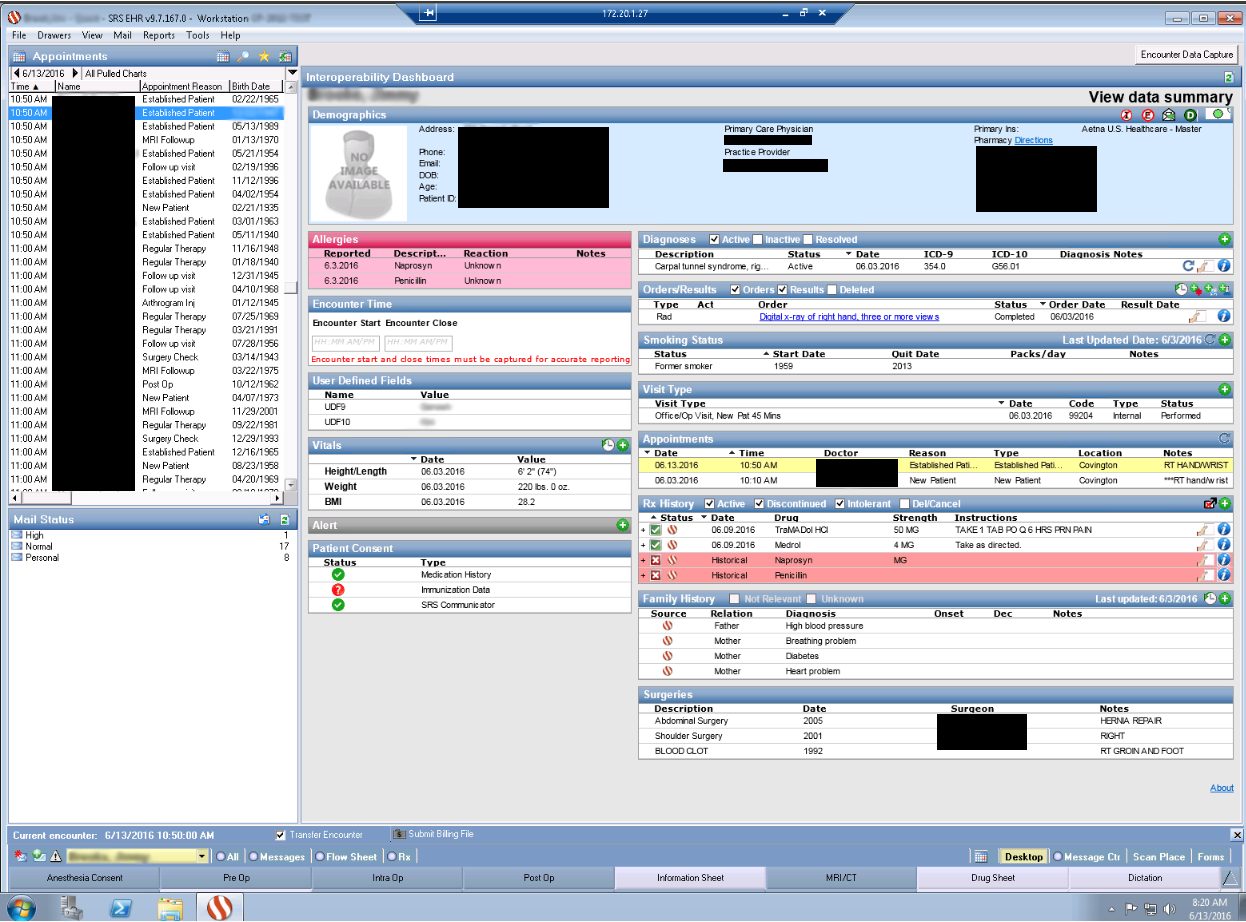Click the magnifier search icon in Appointments header
Screen dimensions: 1246x922
(x=243, y=57)
